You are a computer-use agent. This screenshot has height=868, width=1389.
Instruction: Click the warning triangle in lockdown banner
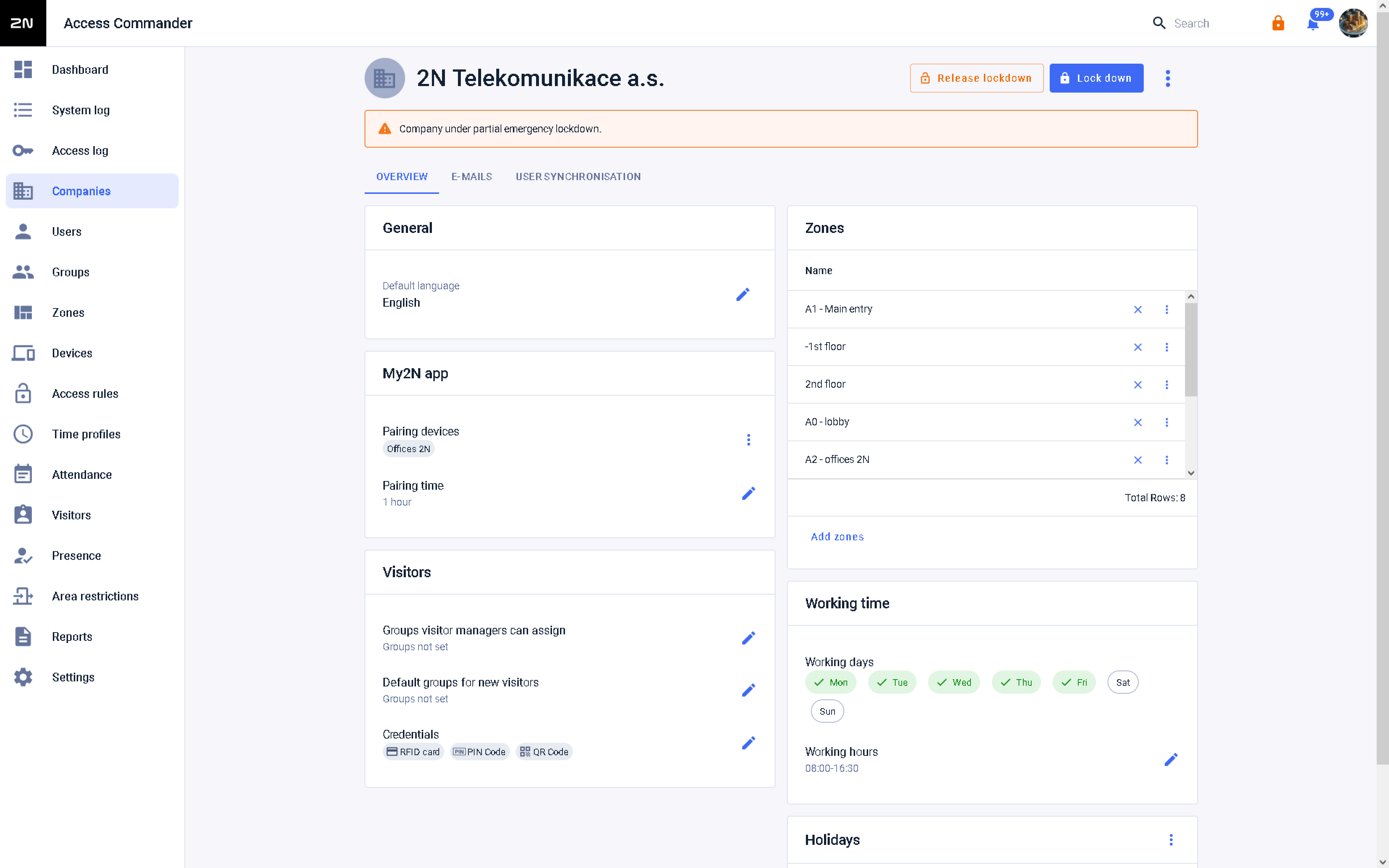coord(385,129)
